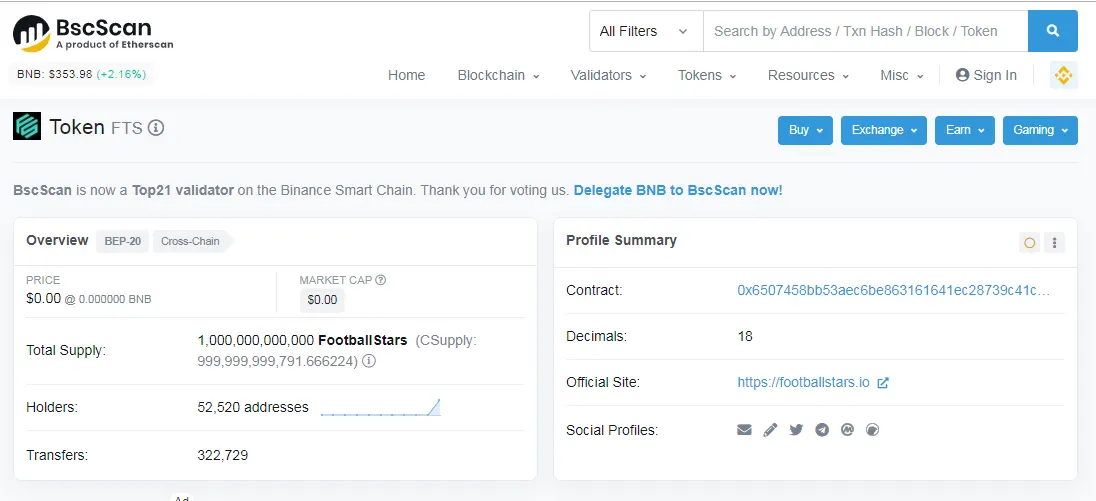Click the Decimals value 18
Viewport: 1096px width, 501px height.
(x=745, y=336)
